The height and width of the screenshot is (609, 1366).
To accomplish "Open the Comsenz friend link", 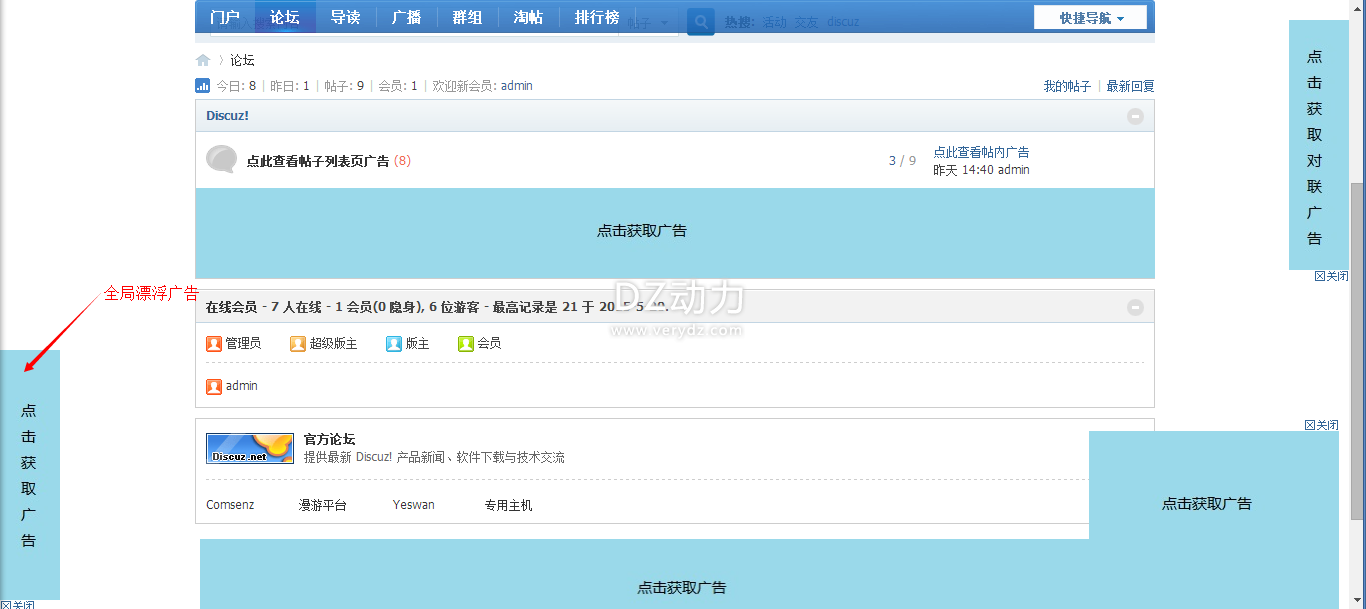I will (x=230, y=505).
